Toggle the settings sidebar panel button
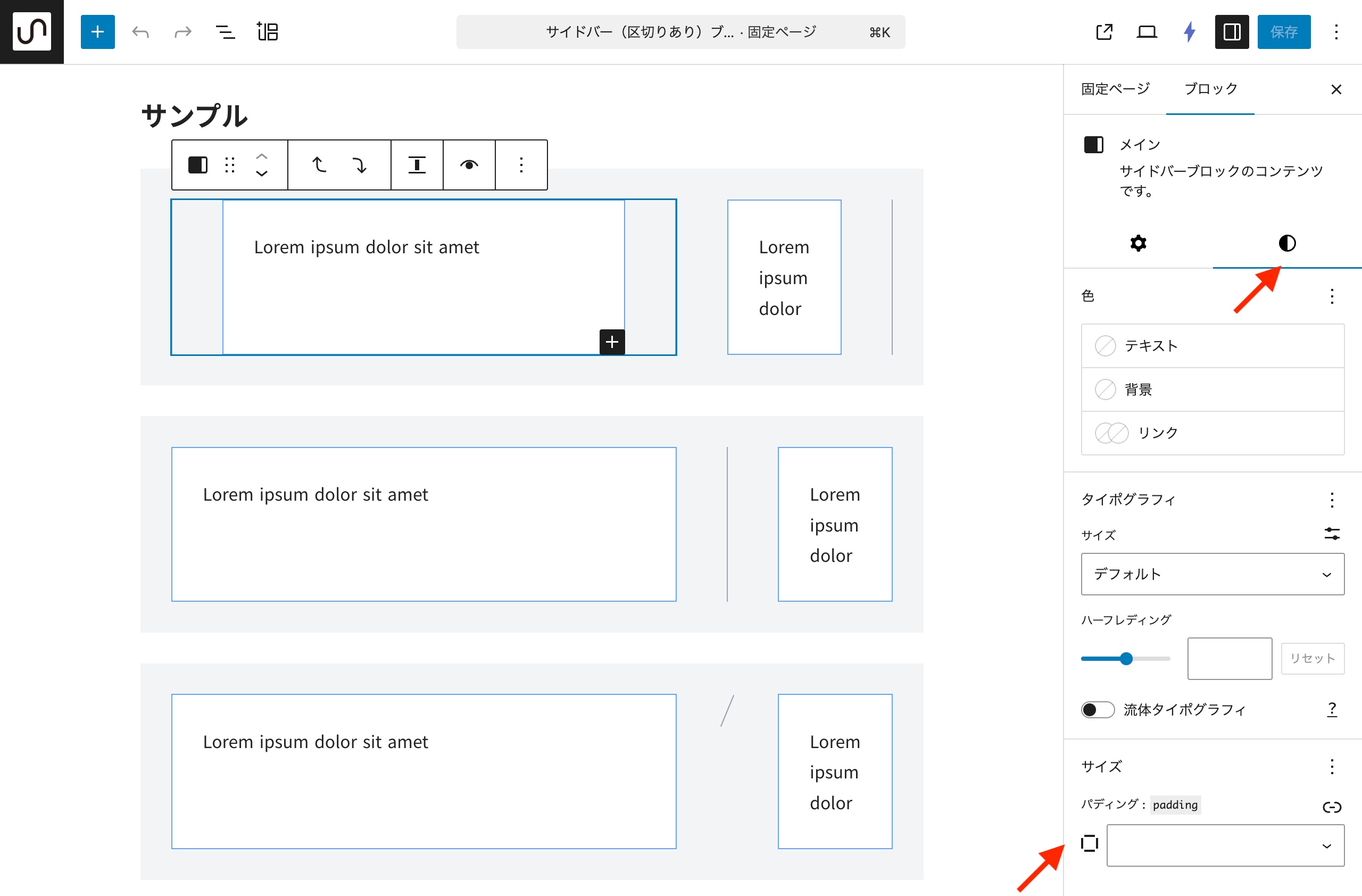 1232,32
